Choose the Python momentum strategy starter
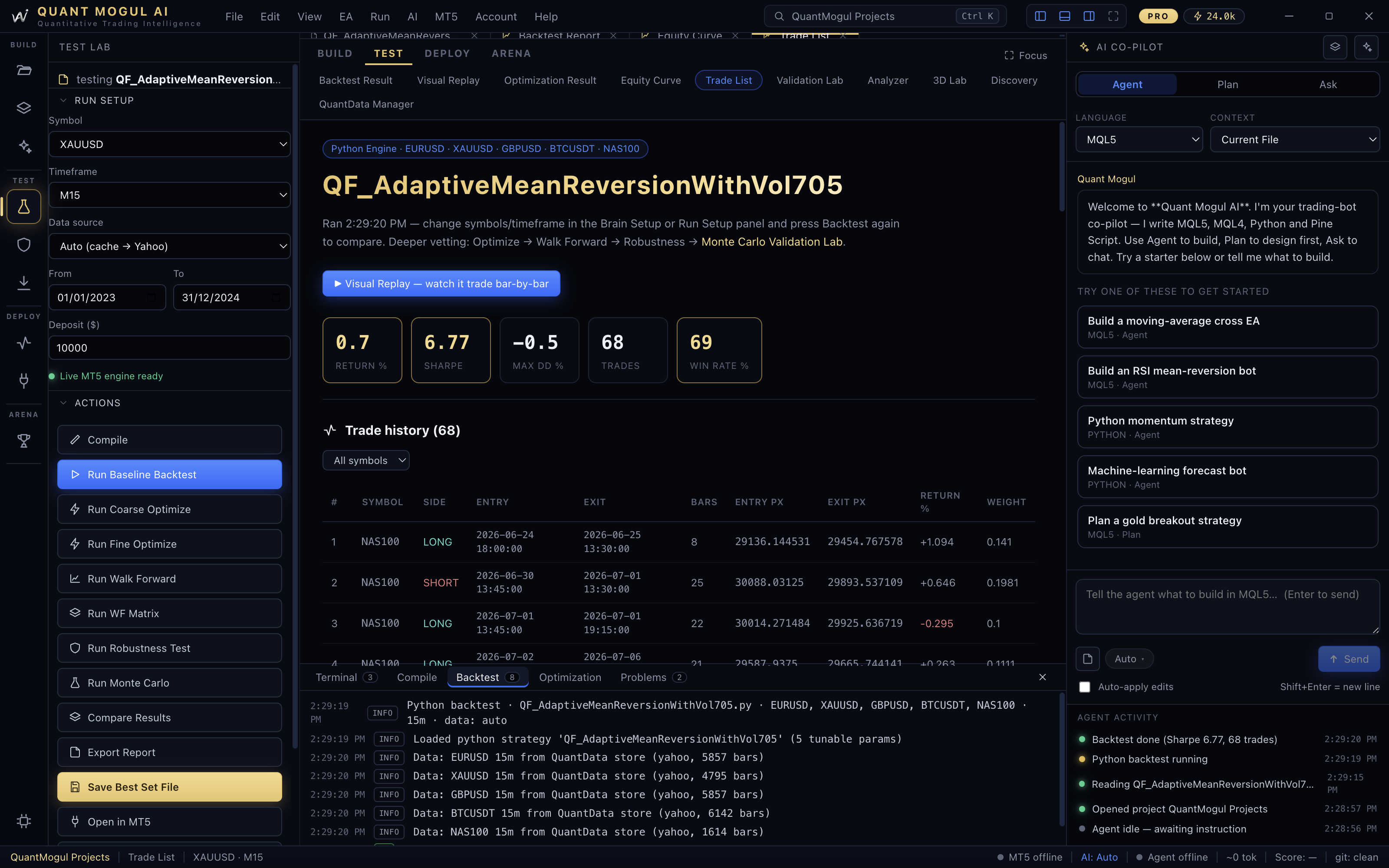The height and width of the screenshot is (868, 1389). tap(1227, 427)
